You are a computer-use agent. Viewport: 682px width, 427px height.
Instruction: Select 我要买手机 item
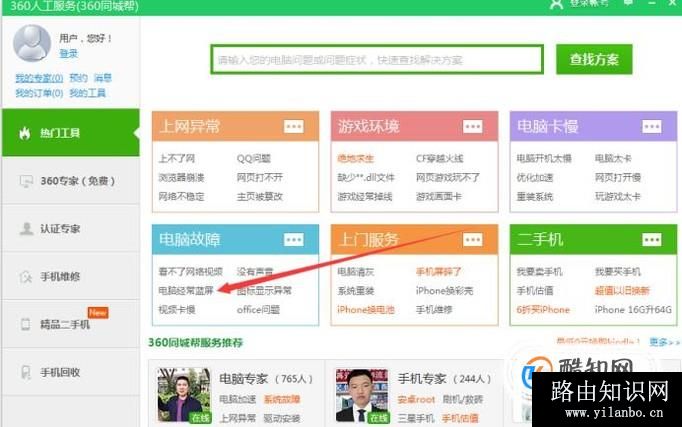click(x=618, y=272)
